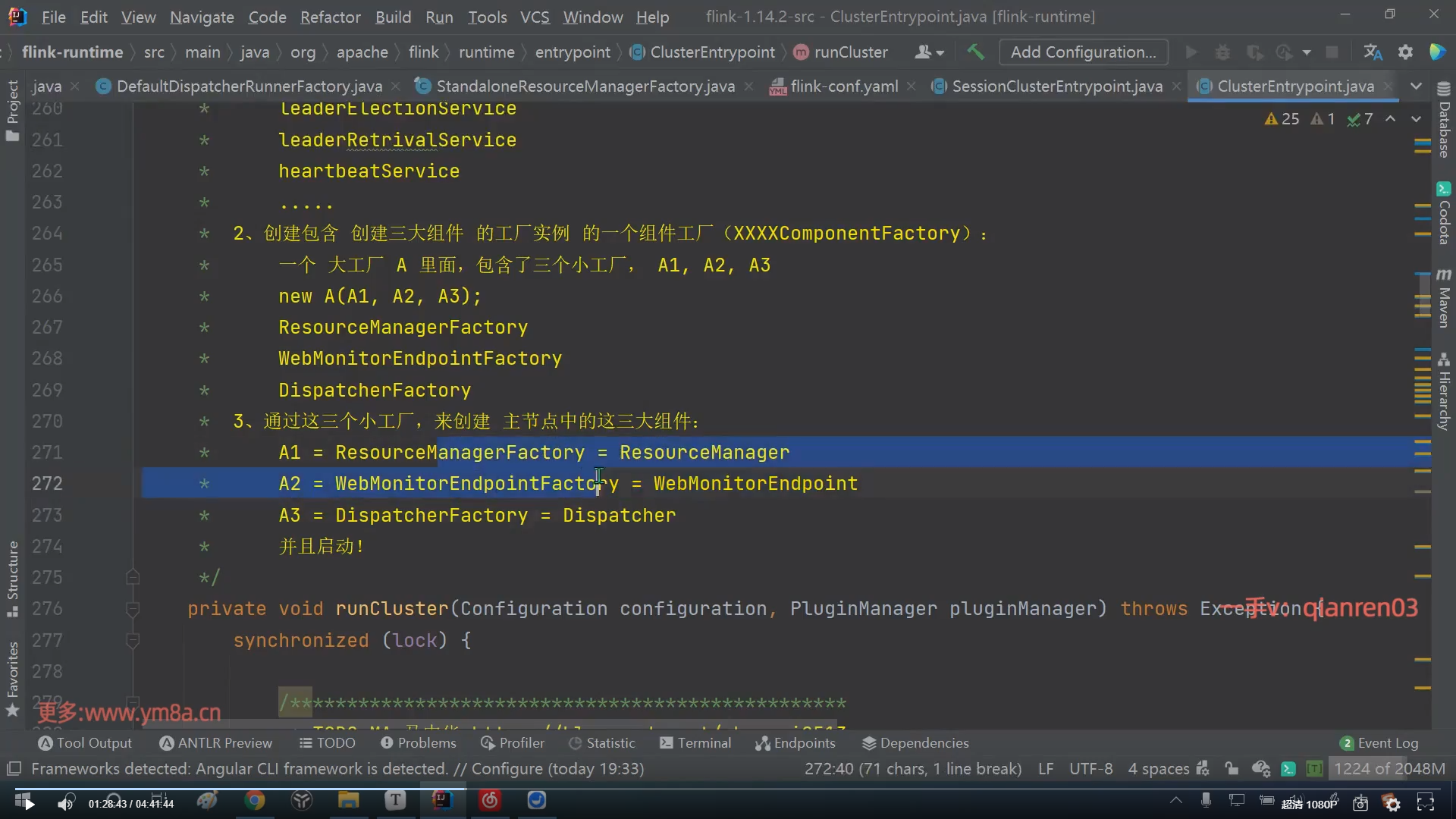This screenshot has height=819, width=1456.
Task: Open the UTF-8 file encoding selector
Action: pos(1090,769)
